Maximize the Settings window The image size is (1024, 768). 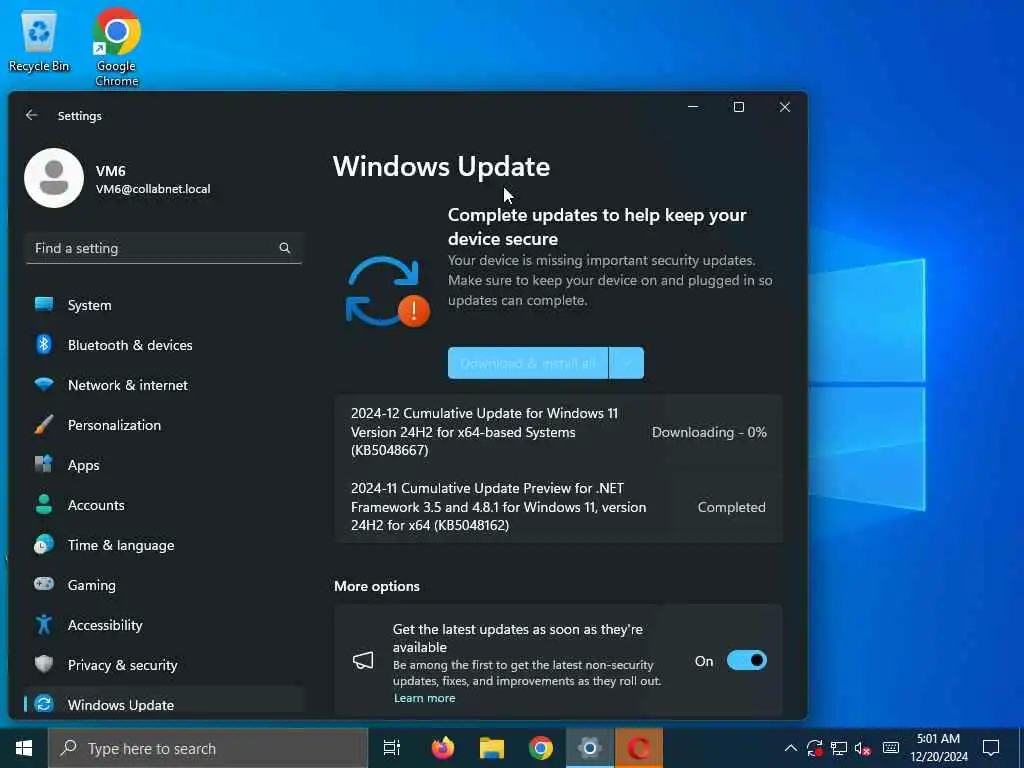(739, 107)
